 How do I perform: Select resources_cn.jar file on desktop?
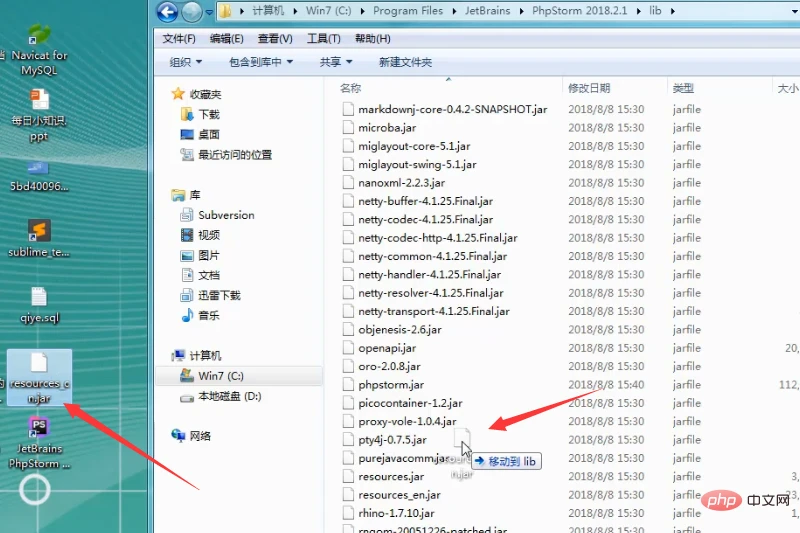tap(39, 377)
